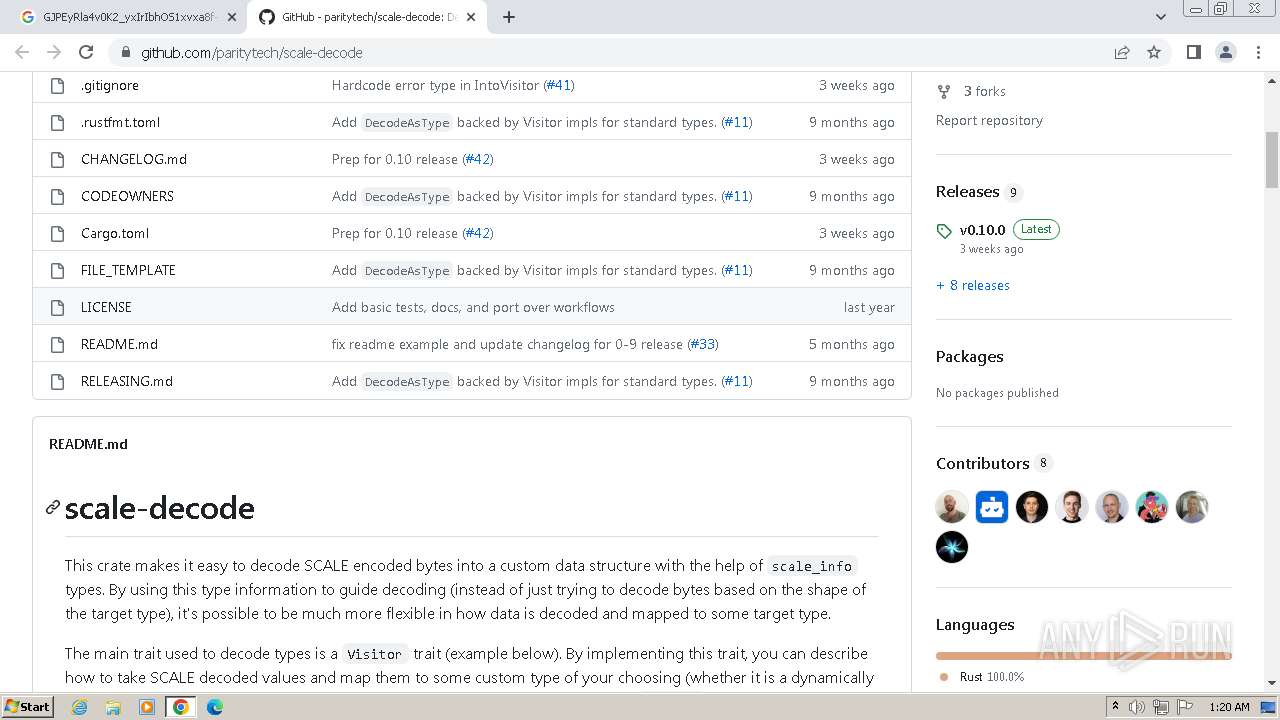Close the GitHub scale-decode tab
Screen dimensions: 1280x720
click(x=471, y=17)
